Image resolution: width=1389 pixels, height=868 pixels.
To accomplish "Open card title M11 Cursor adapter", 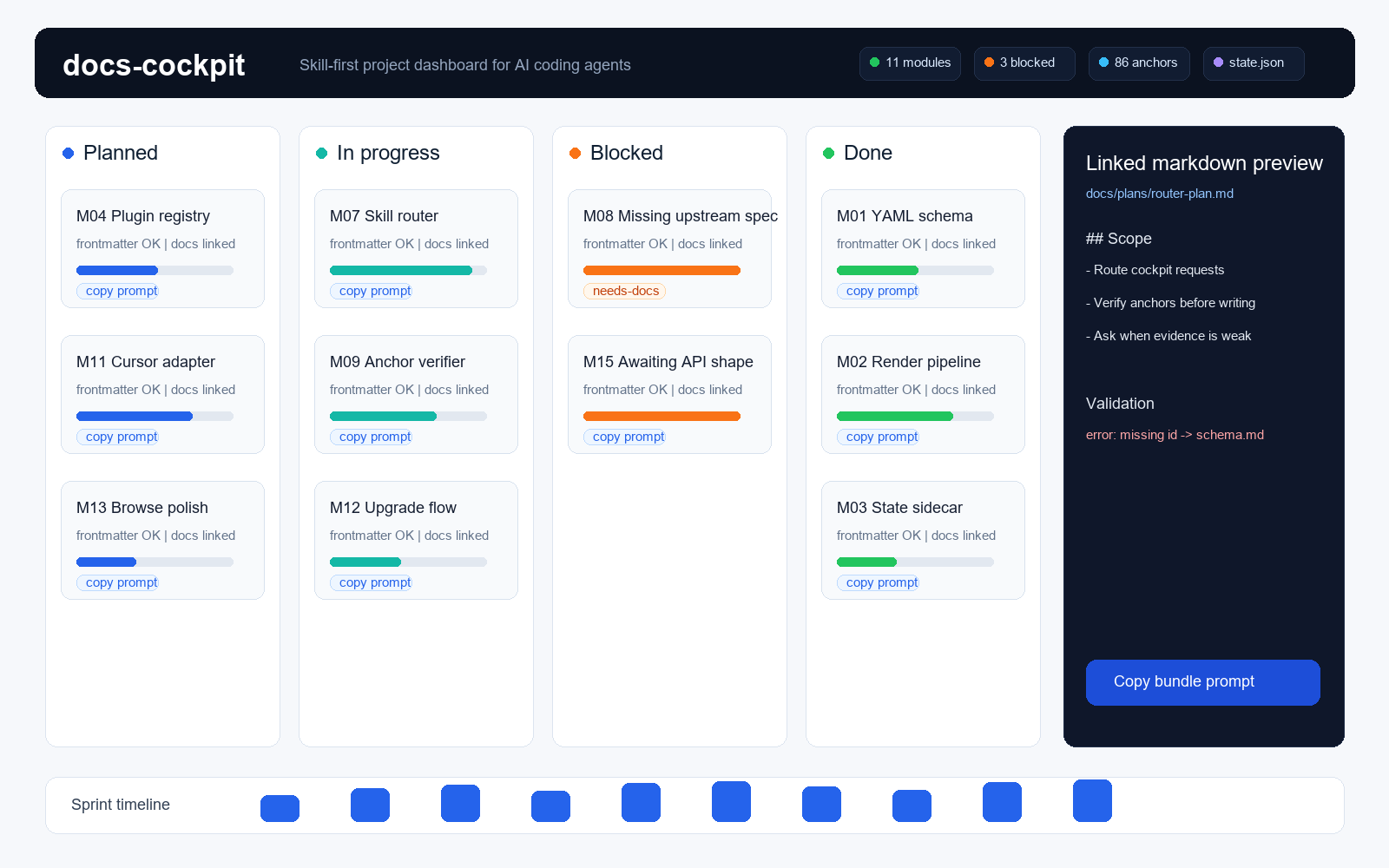I will 146,362.
